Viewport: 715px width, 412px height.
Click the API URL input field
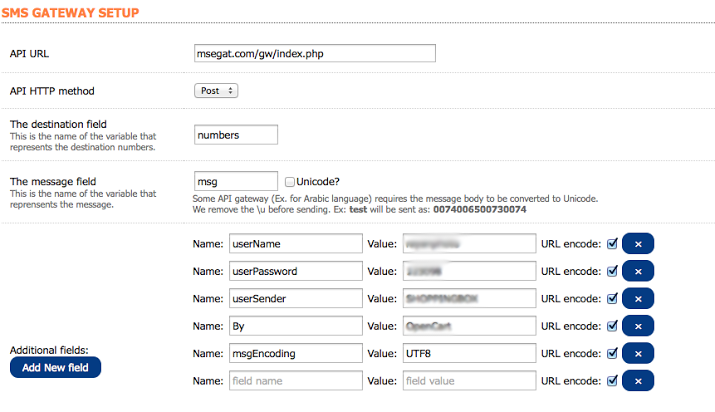coord(315,53)
